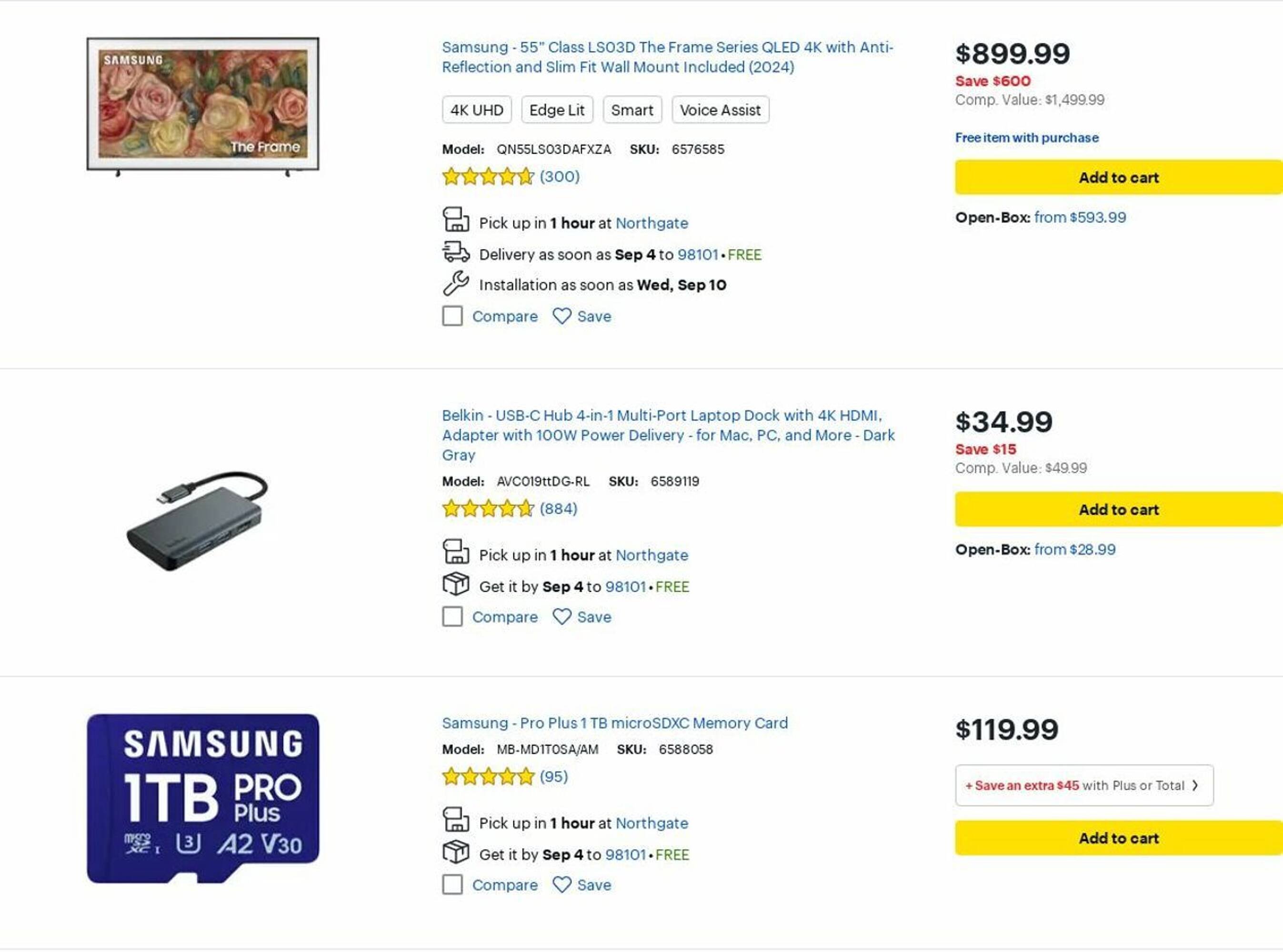Click the installation wrench icon
The image size is (1283, 952).
456,284
